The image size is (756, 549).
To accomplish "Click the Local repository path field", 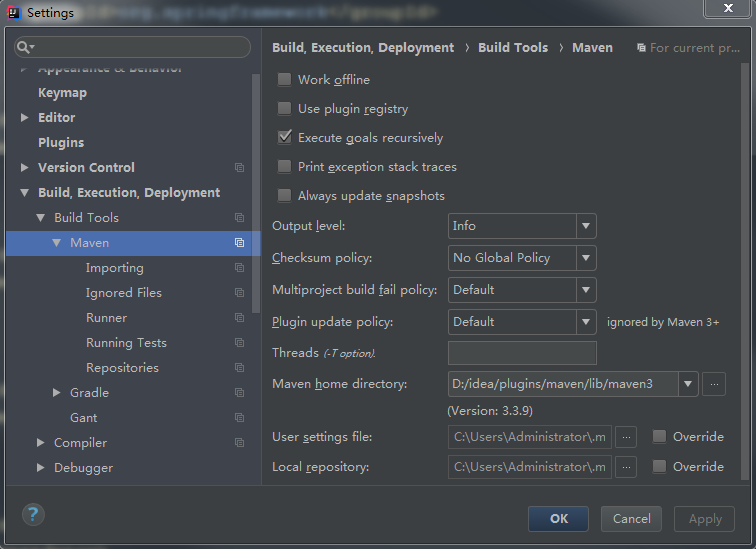I will point(530,467).
